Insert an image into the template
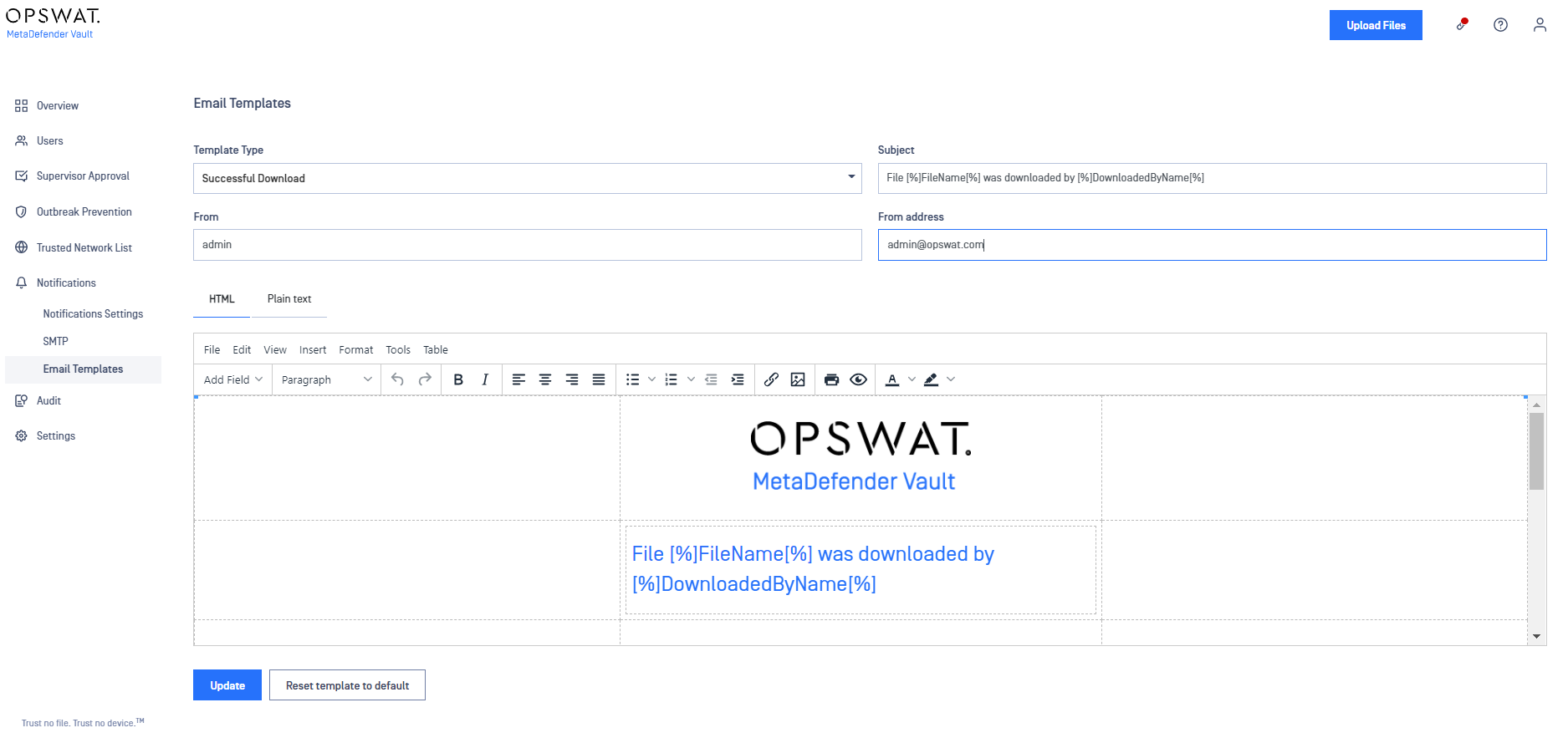 [798, 379]
